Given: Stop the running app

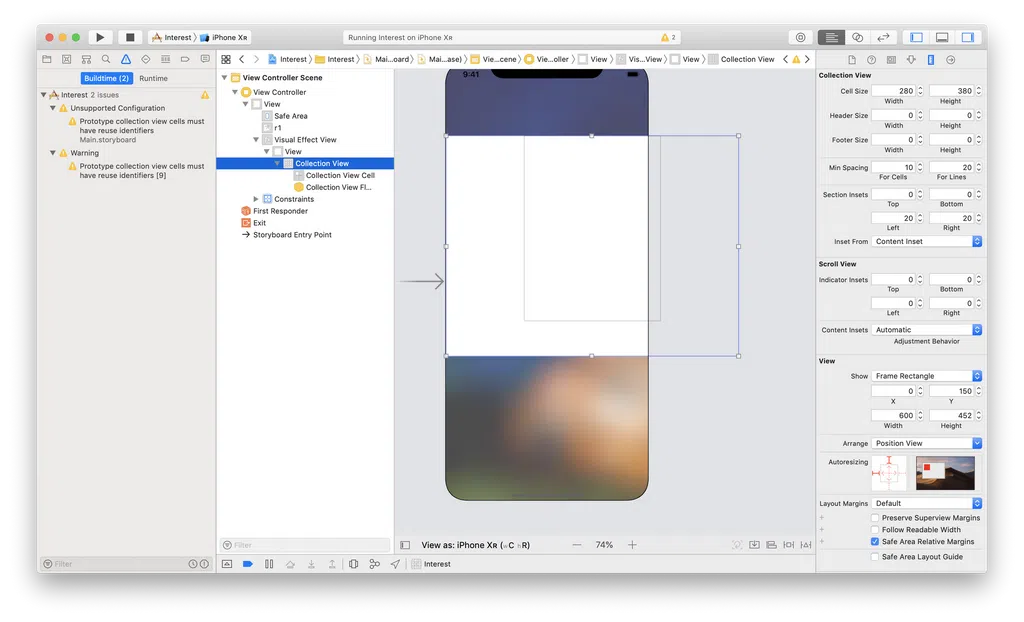Looking at the screenshot, I should [x=130, y=37].
